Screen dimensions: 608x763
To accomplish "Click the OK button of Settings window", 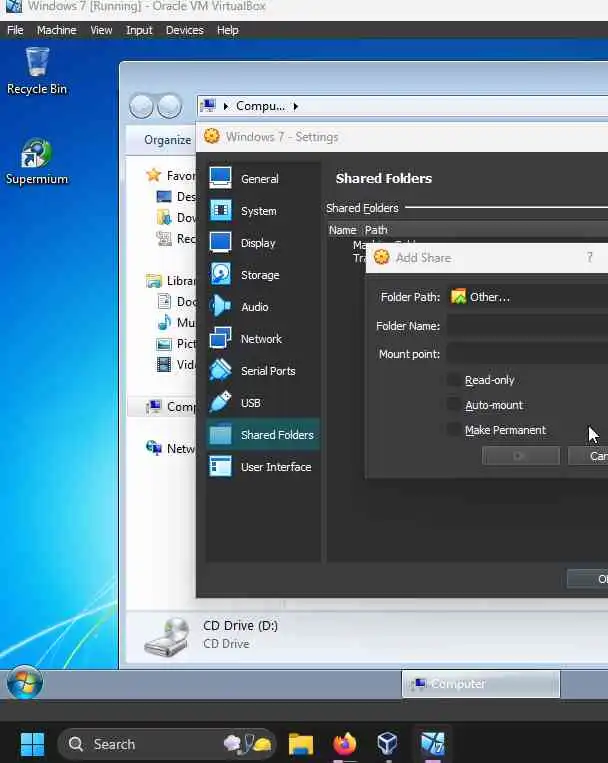I will [588, 579].
